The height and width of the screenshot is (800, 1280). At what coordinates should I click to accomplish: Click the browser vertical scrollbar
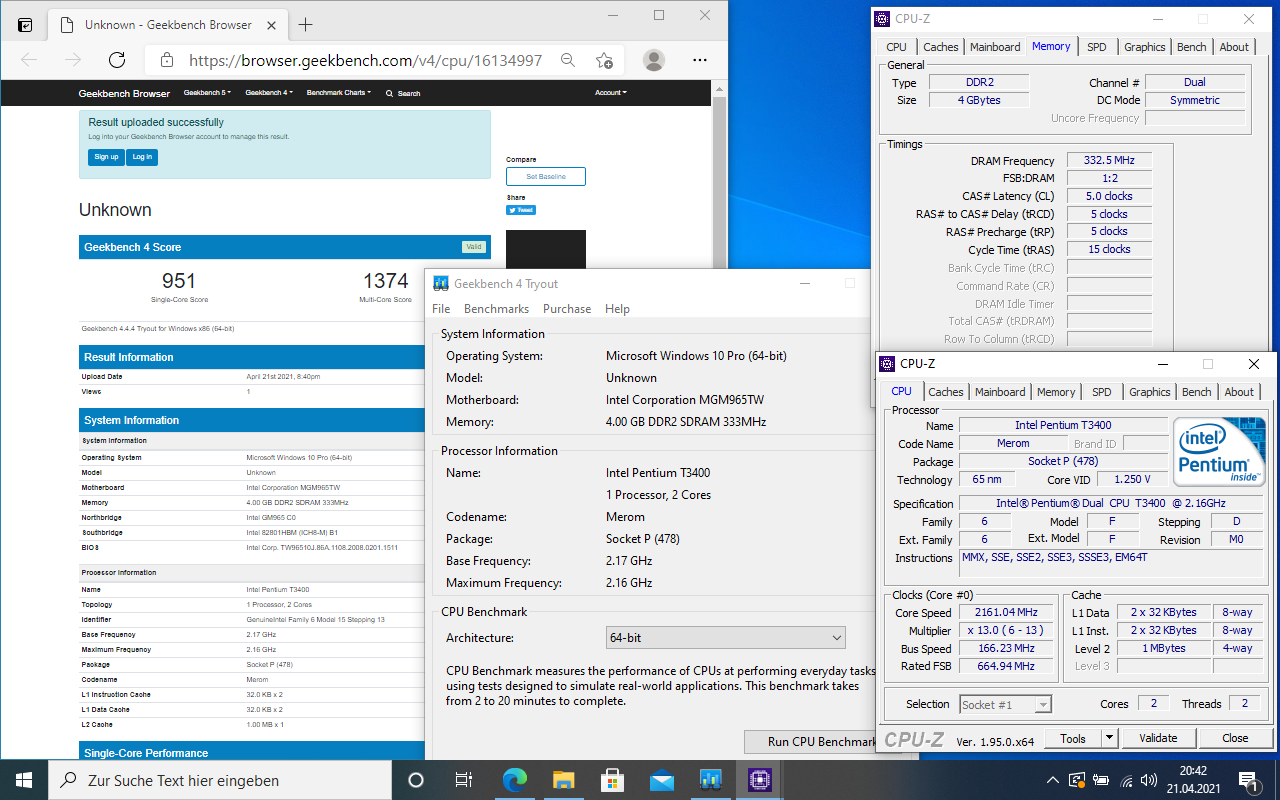719,420
